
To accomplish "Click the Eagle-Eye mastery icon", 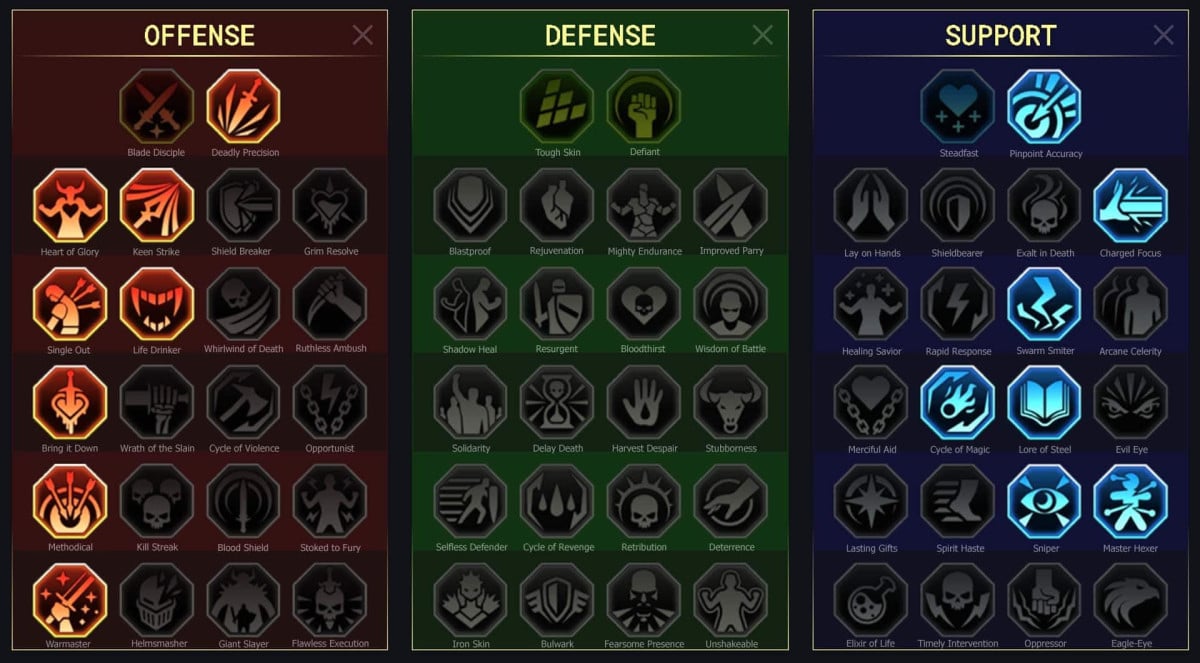I will (x=1131, y=600).
